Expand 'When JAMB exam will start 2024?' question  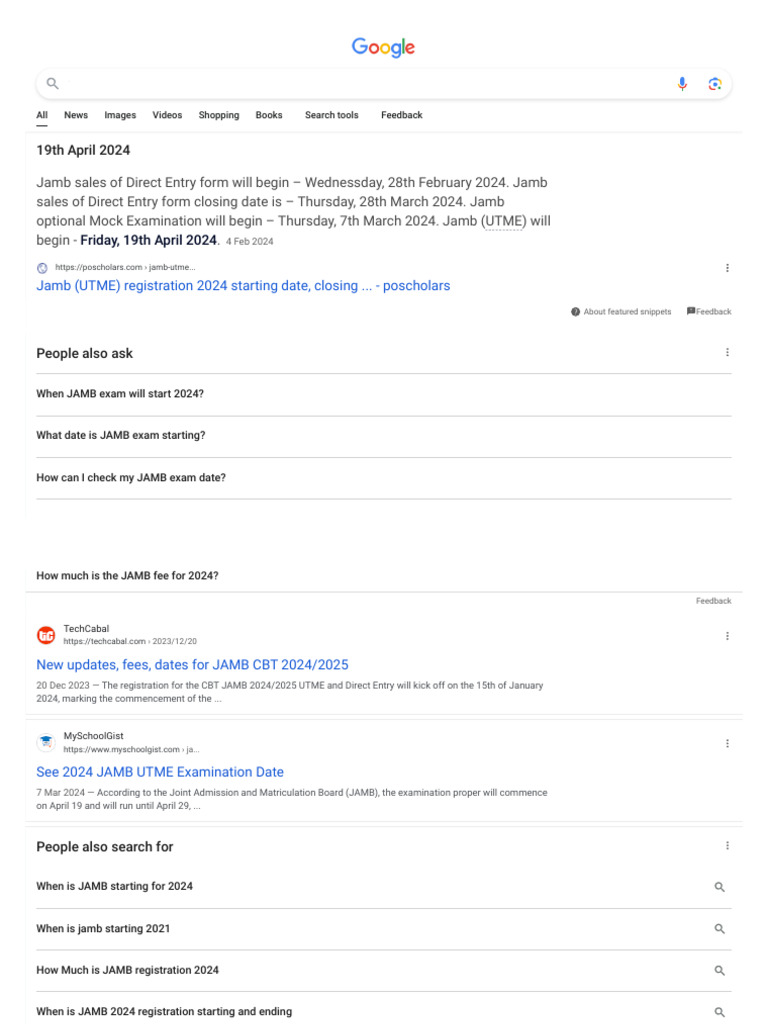120,394
